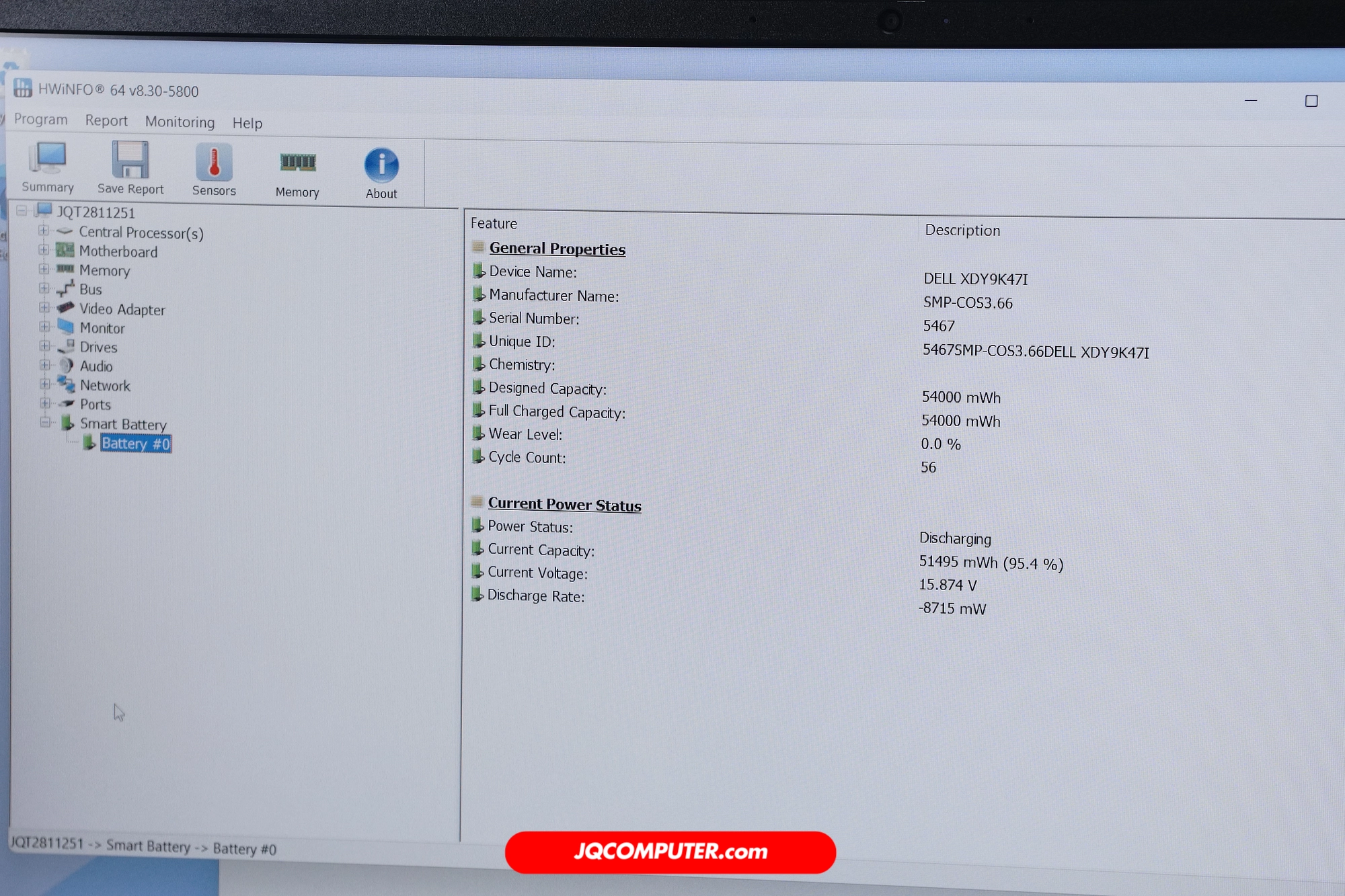This screenshot has height=896, width=1345.
Task: Select Battery #0 in tree
Action: click(x=135, y=444)
